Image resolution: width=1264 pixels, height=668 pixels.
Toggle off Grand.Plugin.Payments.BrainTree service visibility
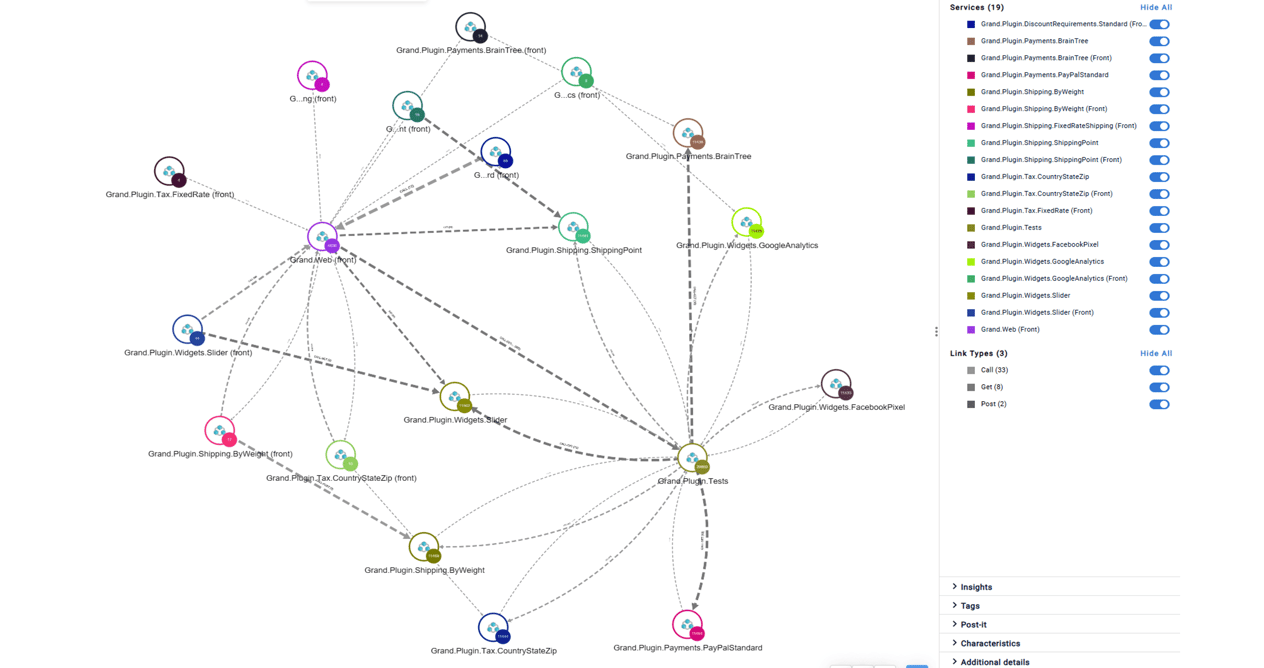(x=1159, y=41)
